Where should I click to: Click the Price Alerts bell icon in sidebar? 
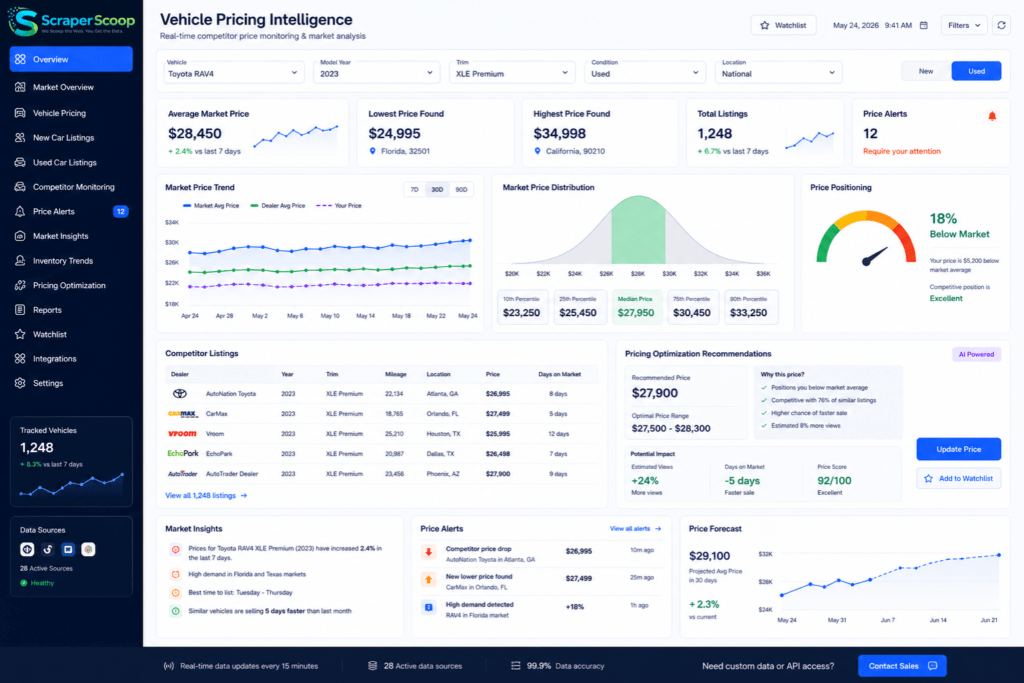pos(20,212)
